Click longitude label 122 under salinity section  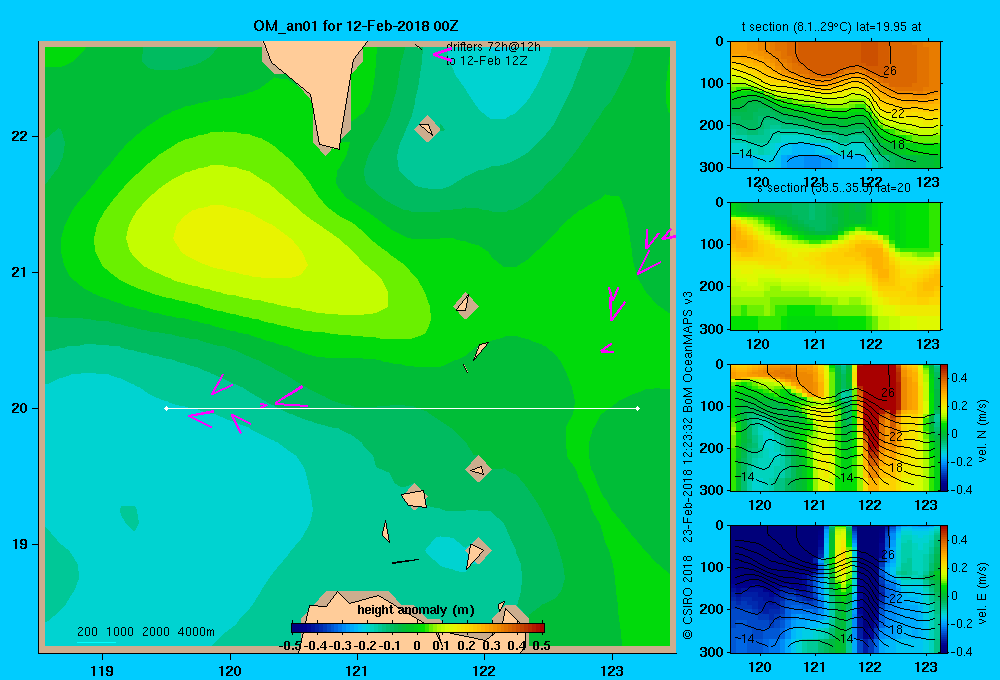coord(871,344)
